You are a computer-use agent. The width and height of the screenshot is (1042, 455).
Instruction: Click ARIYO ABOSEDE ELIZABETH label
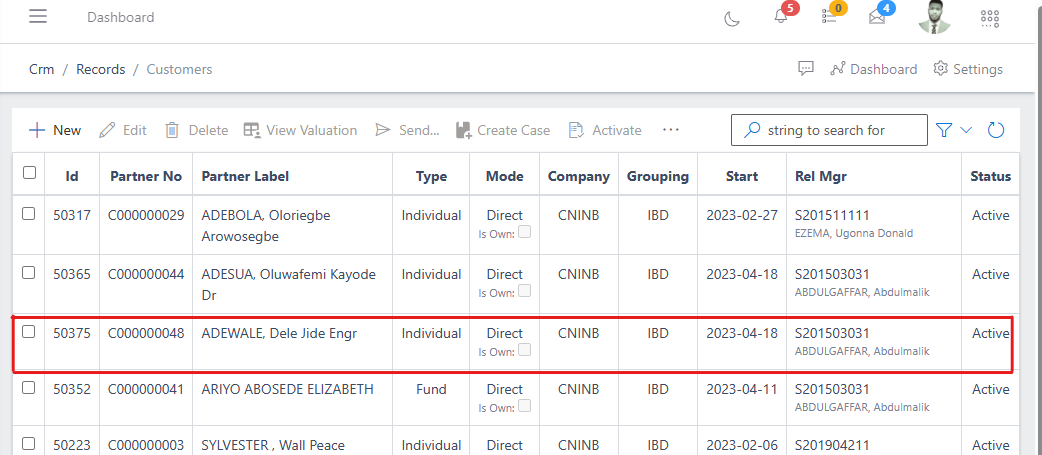(287, 389)
